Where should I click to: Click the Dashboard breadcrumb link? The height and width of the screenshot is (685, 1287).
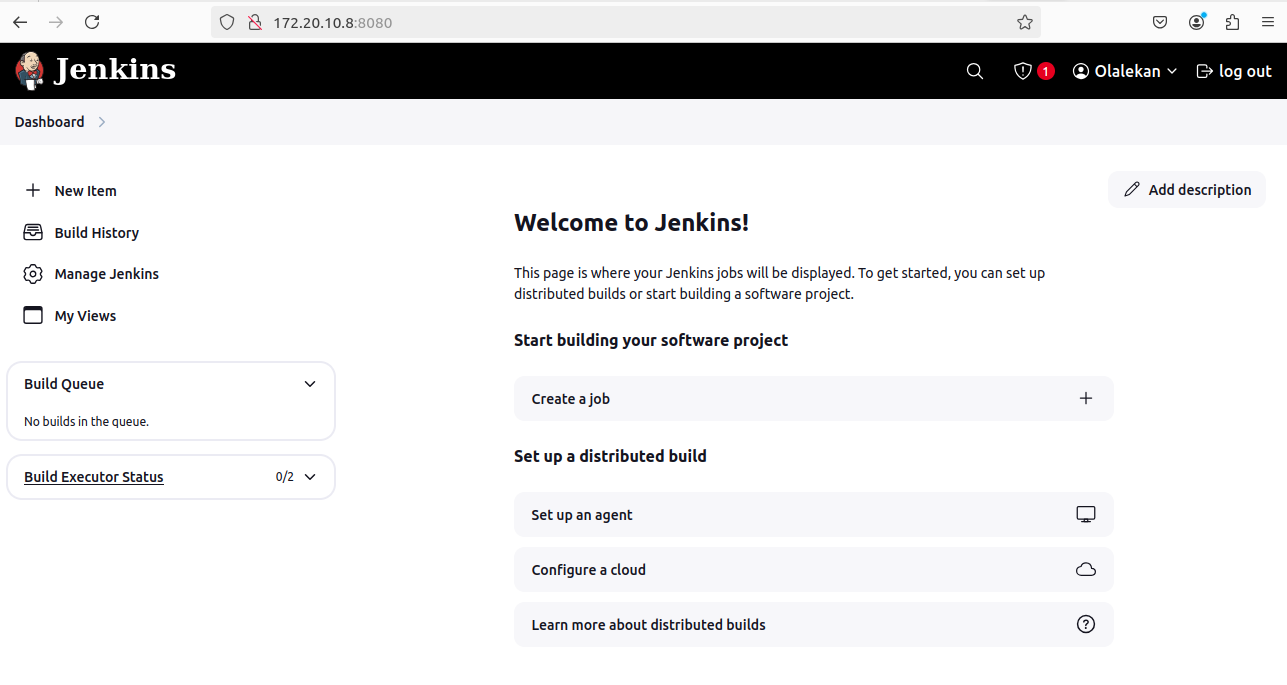(x=50, y=122)
